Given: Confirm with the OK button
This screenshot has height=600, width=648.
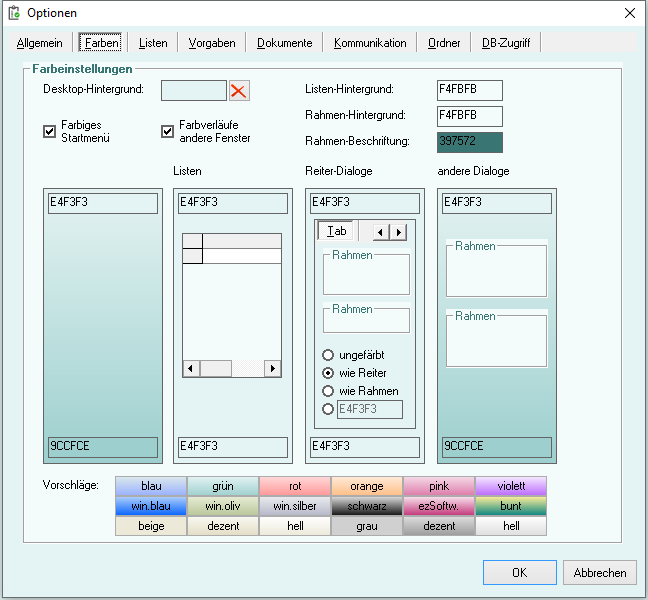Looking at the screenshot, I should 519,572.
